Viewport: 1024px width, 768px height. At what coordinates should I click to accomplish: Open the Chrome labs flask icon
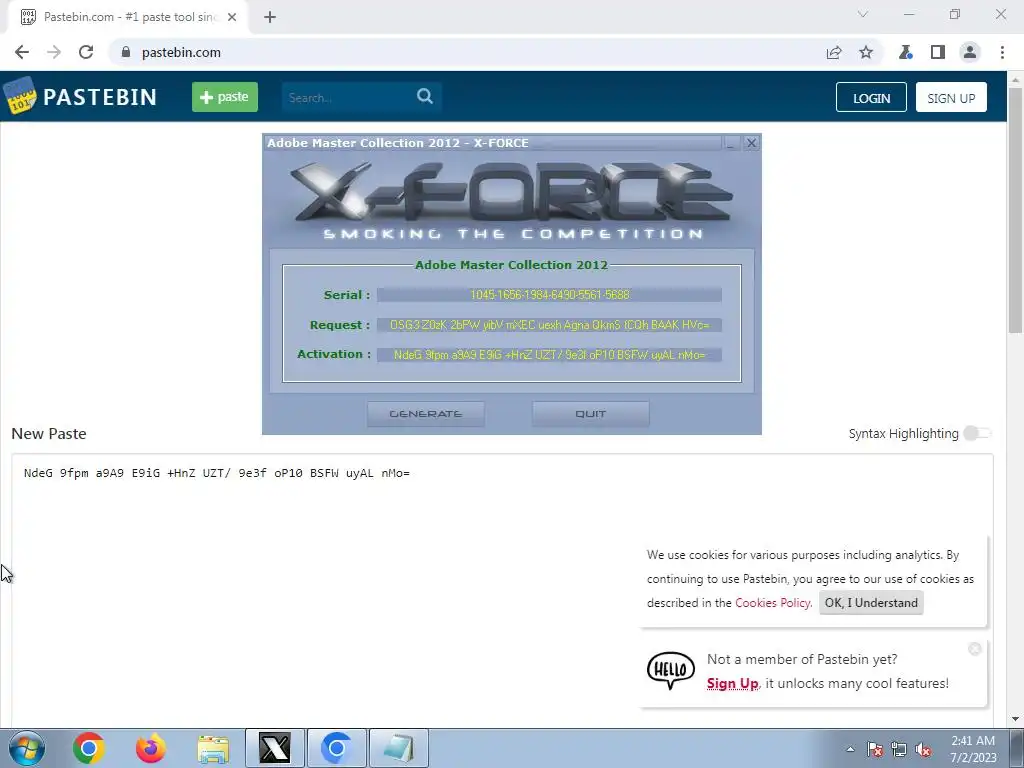tap(905, 52)
